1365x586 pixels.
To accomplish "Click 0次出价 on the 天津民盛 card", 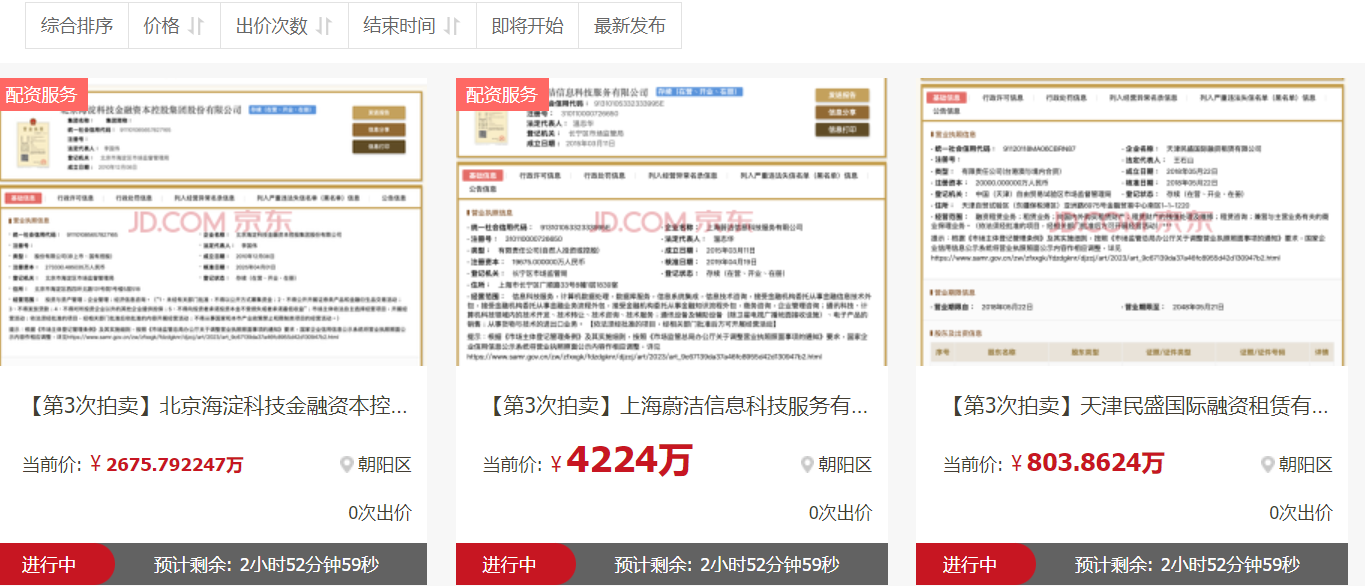I will pyautogui.click(x=1301, y=513).
